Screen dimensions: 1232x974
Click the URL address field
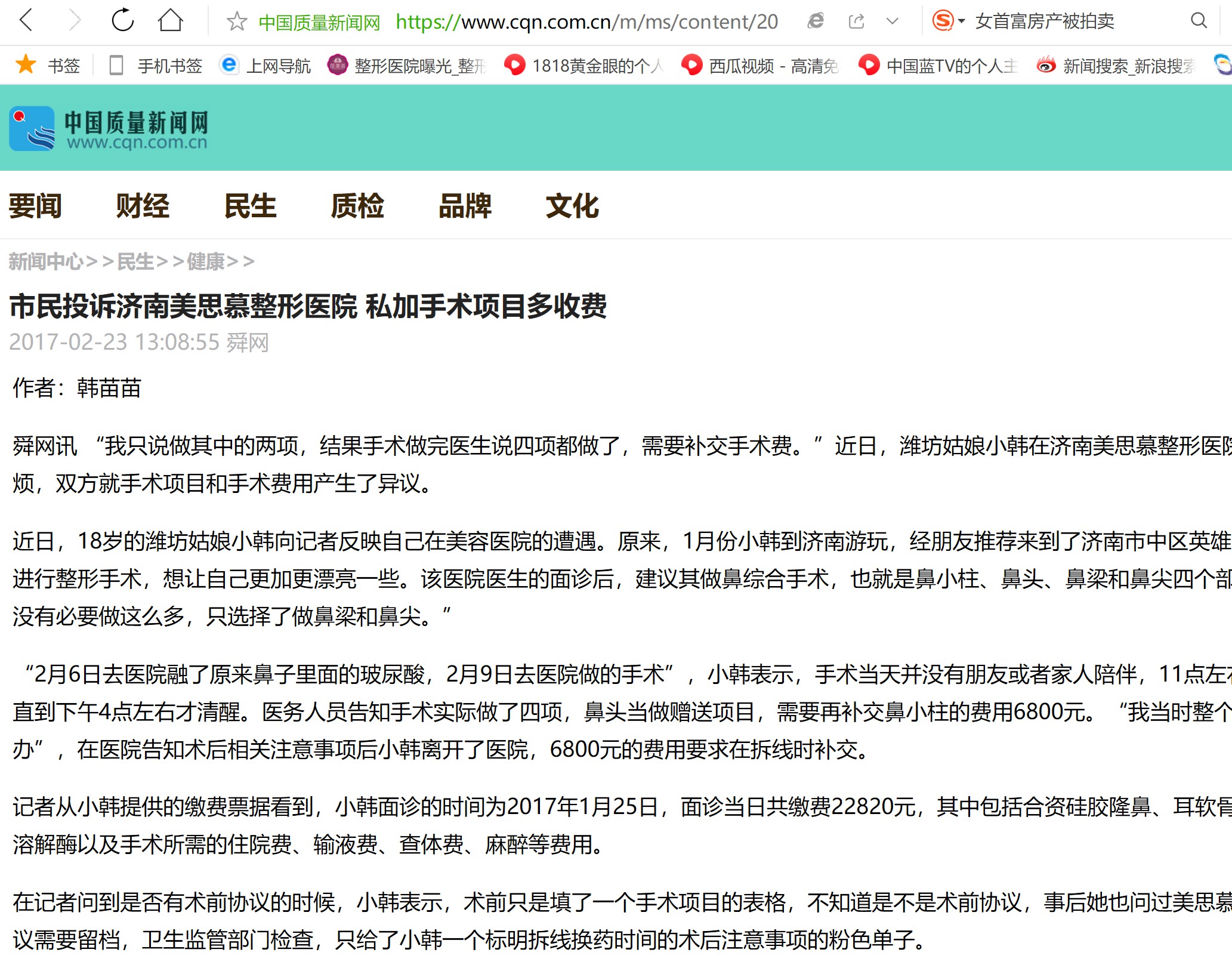[587, 22]
